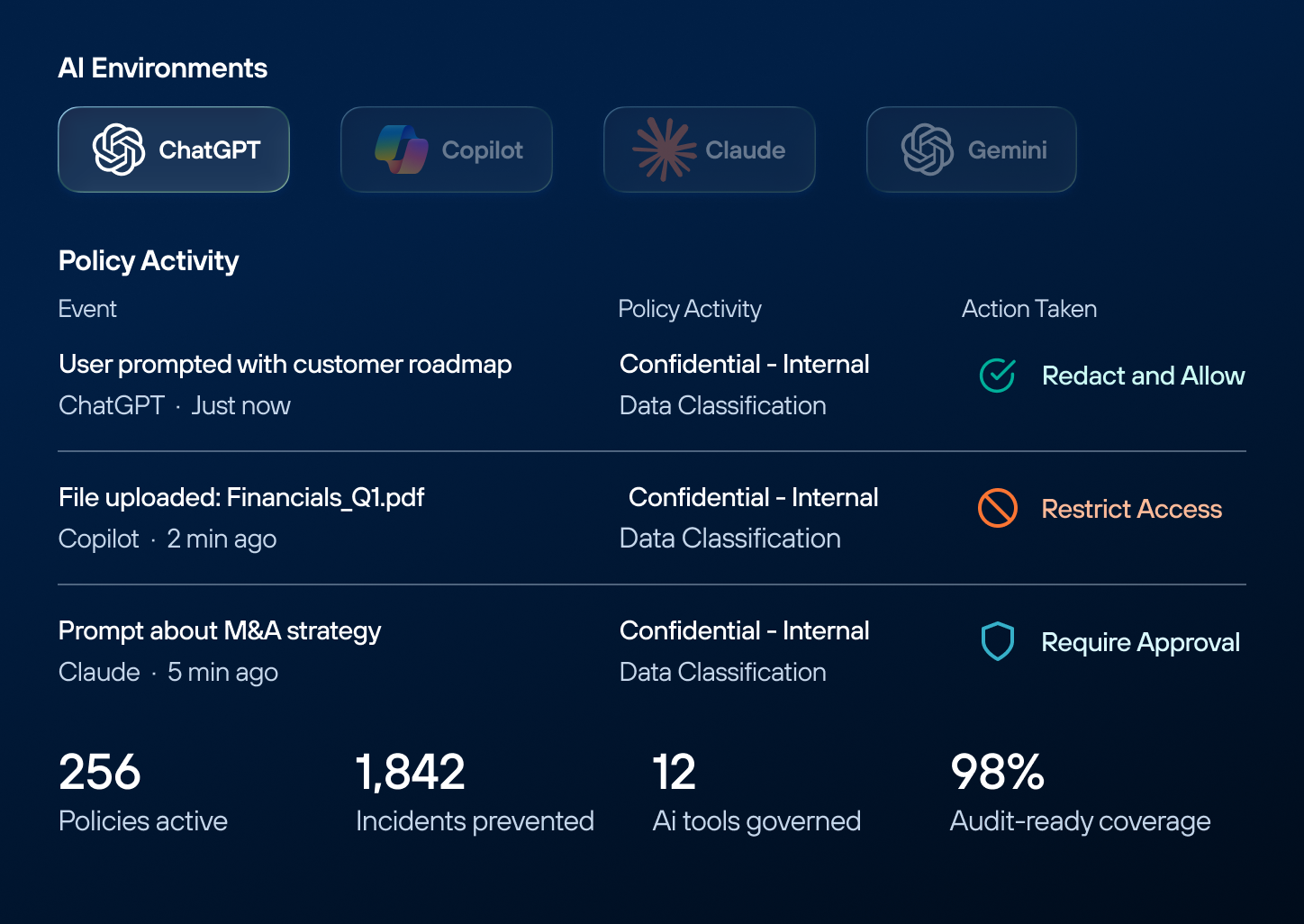Click the Gemini tab's logo icon
This screenshot has width=1304, height=924.
[928, 149]
